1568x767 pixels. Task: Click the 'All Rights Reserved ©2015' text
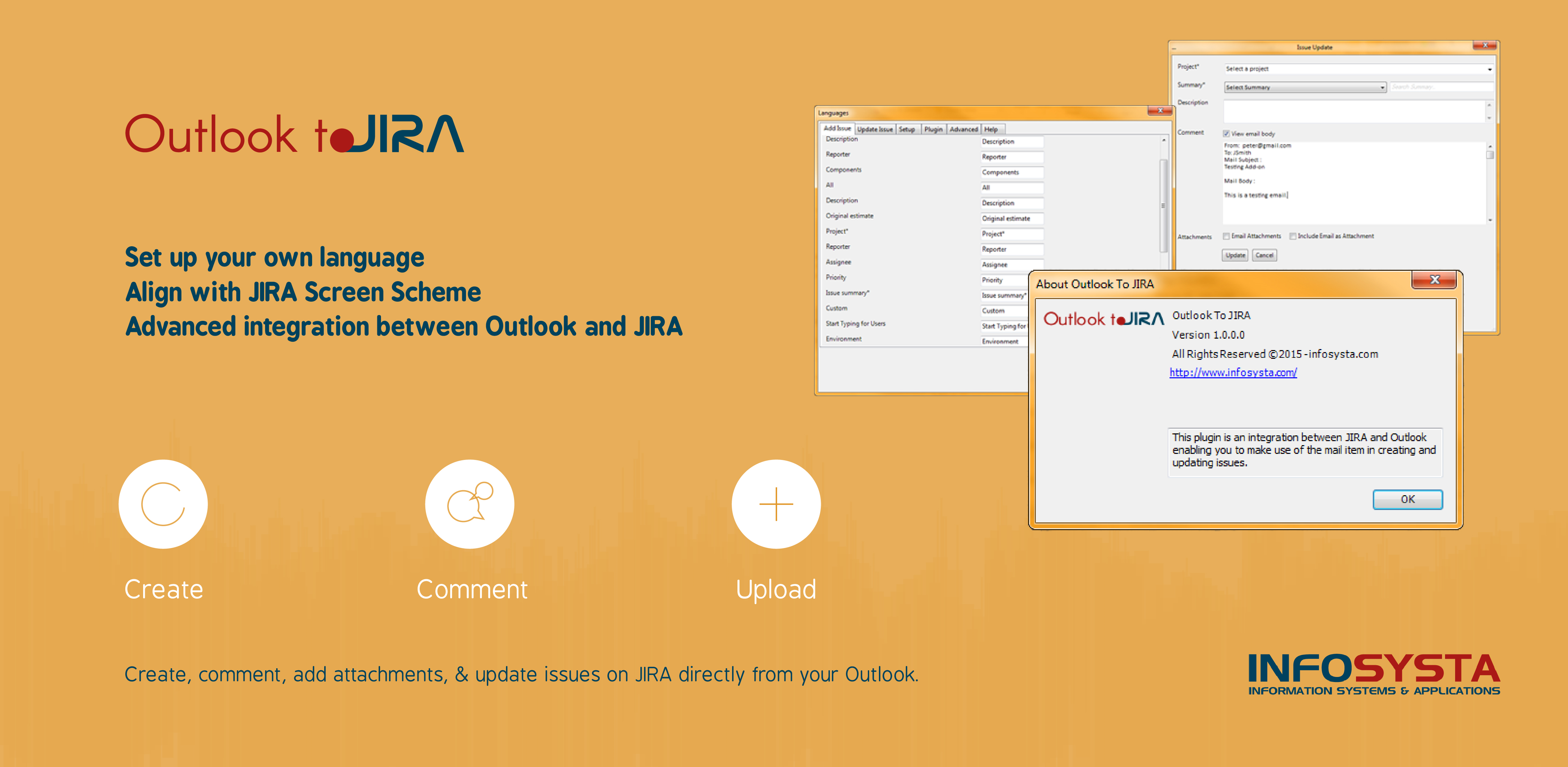[1236, 354]
